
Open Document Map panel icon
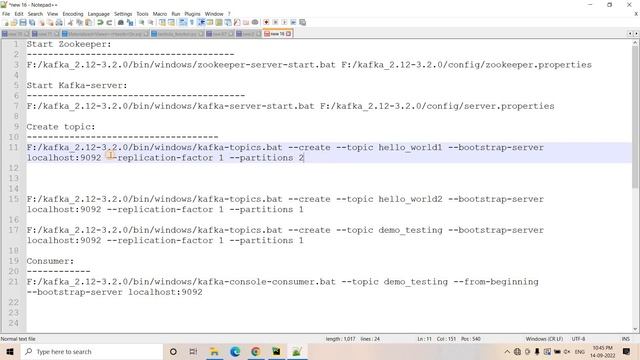coord(219,22)
